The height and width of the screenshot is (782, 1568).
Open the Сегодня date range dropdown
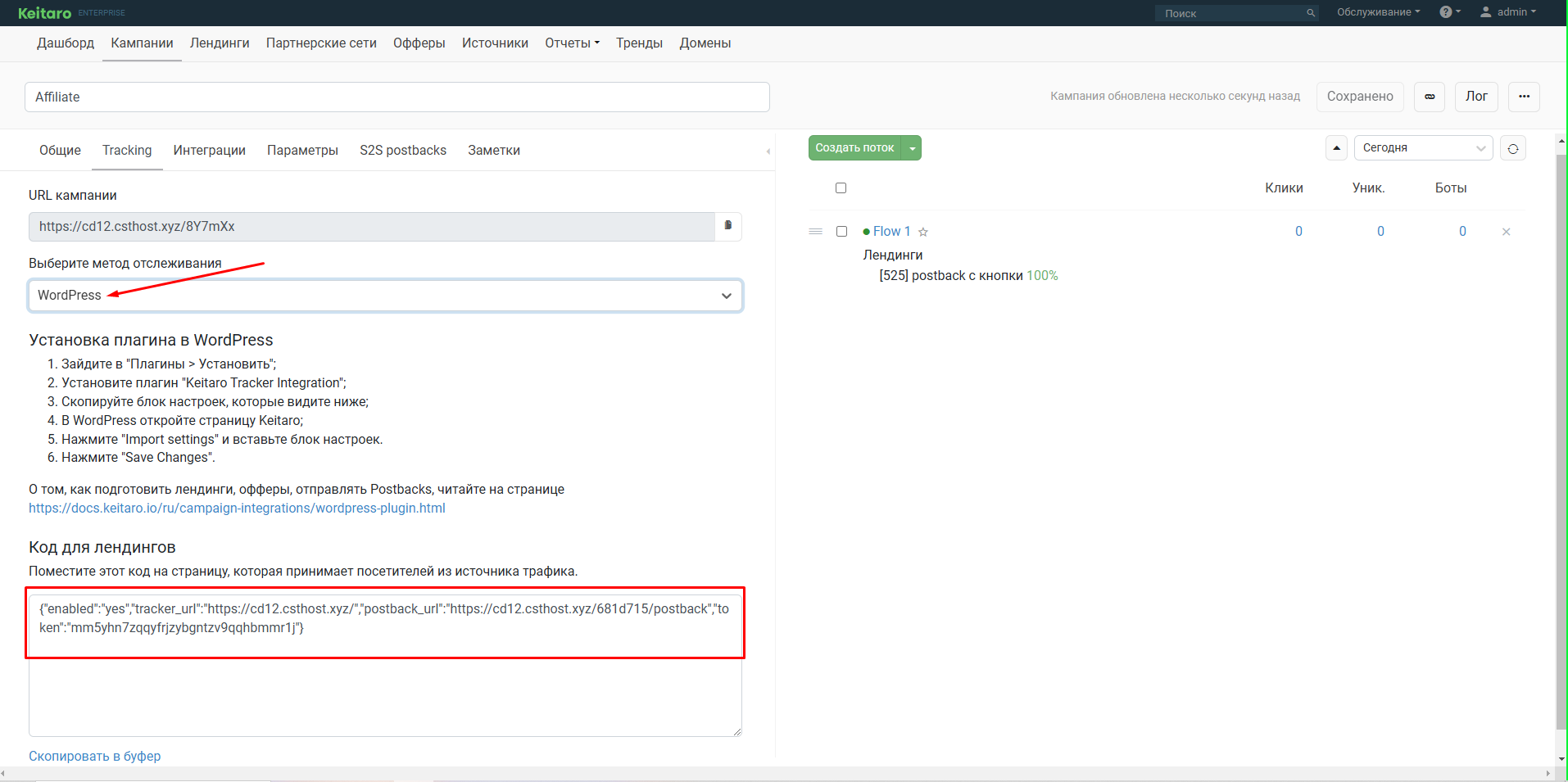pyautogui.click(x=1423, y=148)
